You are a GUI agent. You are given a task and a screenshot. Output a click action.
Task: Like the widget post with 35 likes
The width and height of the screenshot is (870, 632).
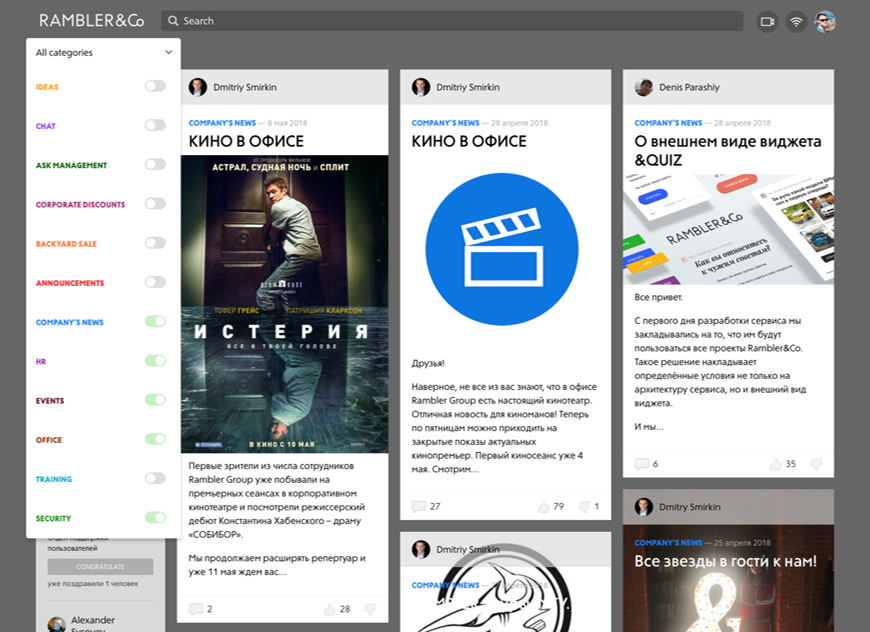(776, 464)
